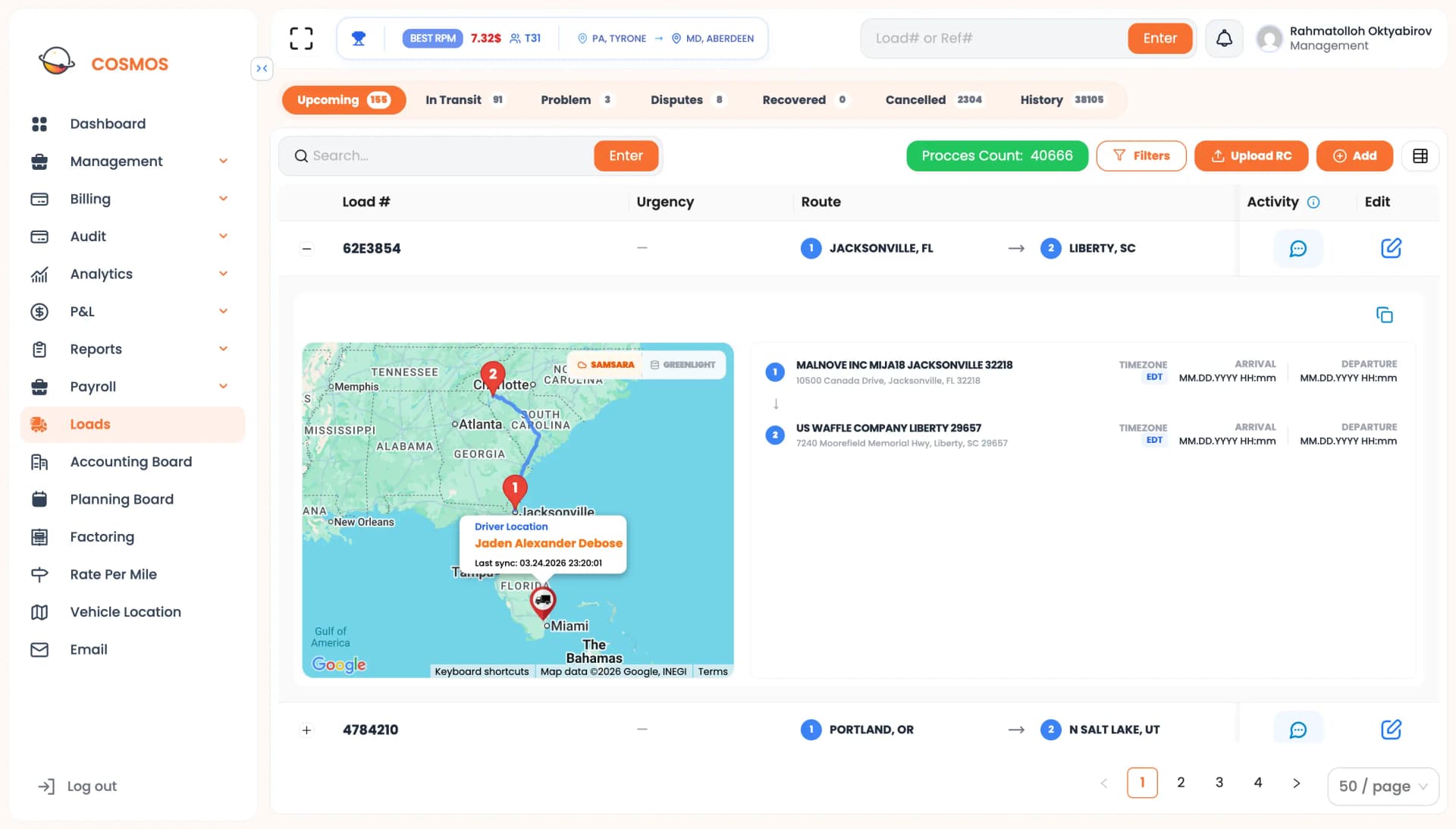Click the truck marker on map

click(x=542, y=601)
